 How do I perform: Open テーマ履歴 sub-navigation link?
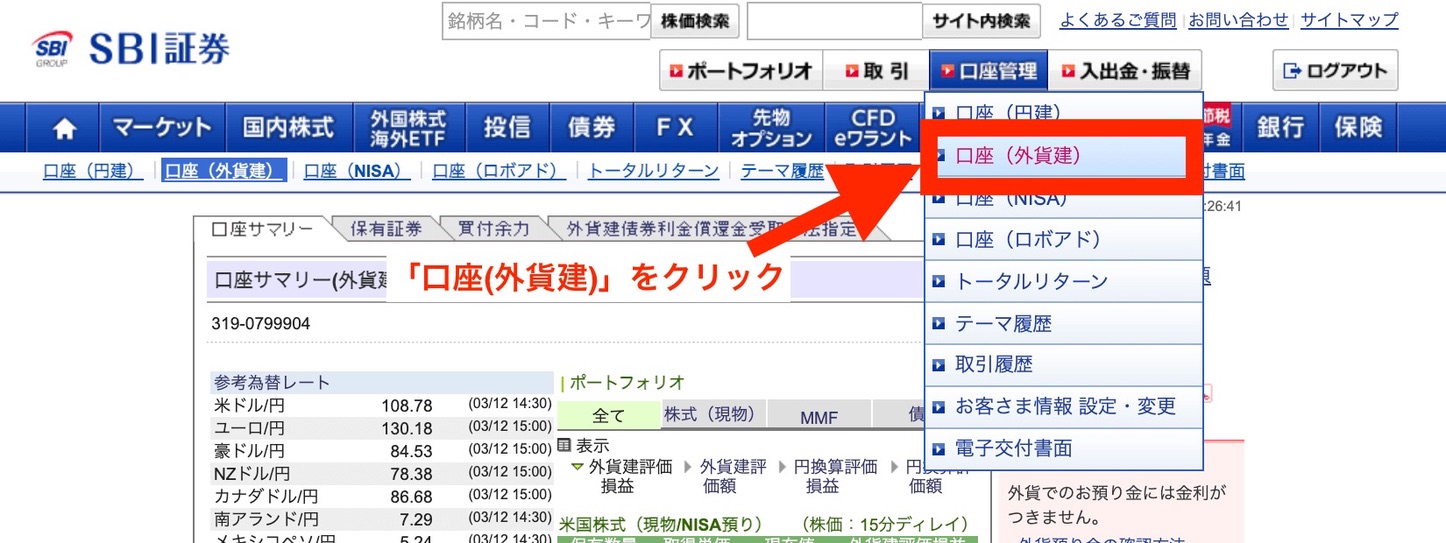[782, 171]
